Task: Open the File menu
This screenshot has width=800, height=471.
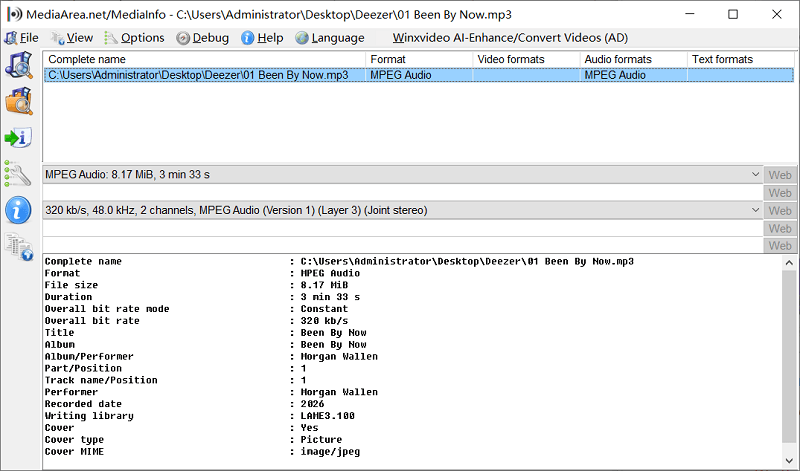Action: coord(22,38)
